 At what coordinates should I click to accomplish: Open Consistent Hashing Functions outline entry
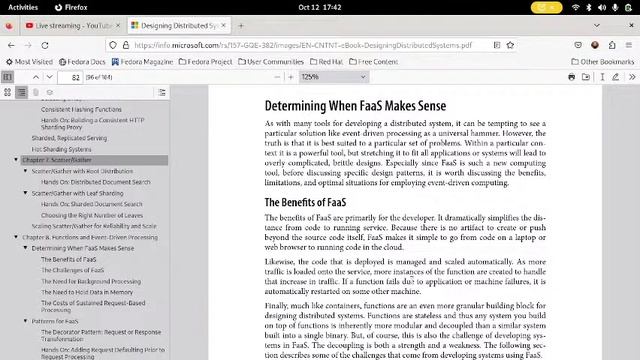pos(81,109)
